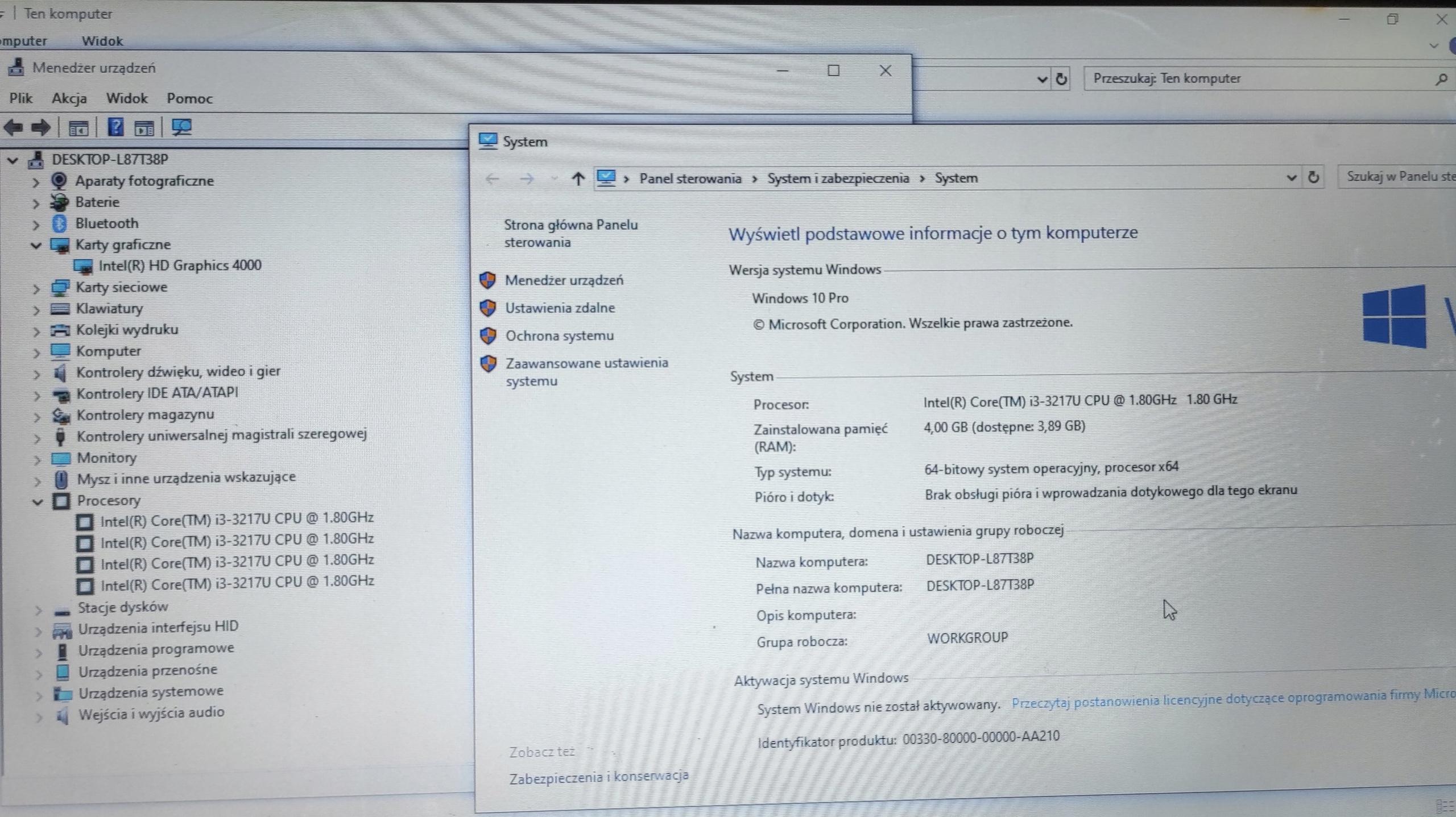Open the Widok menu in Device Manager
1456x817 pixels.
pos(127,98)
